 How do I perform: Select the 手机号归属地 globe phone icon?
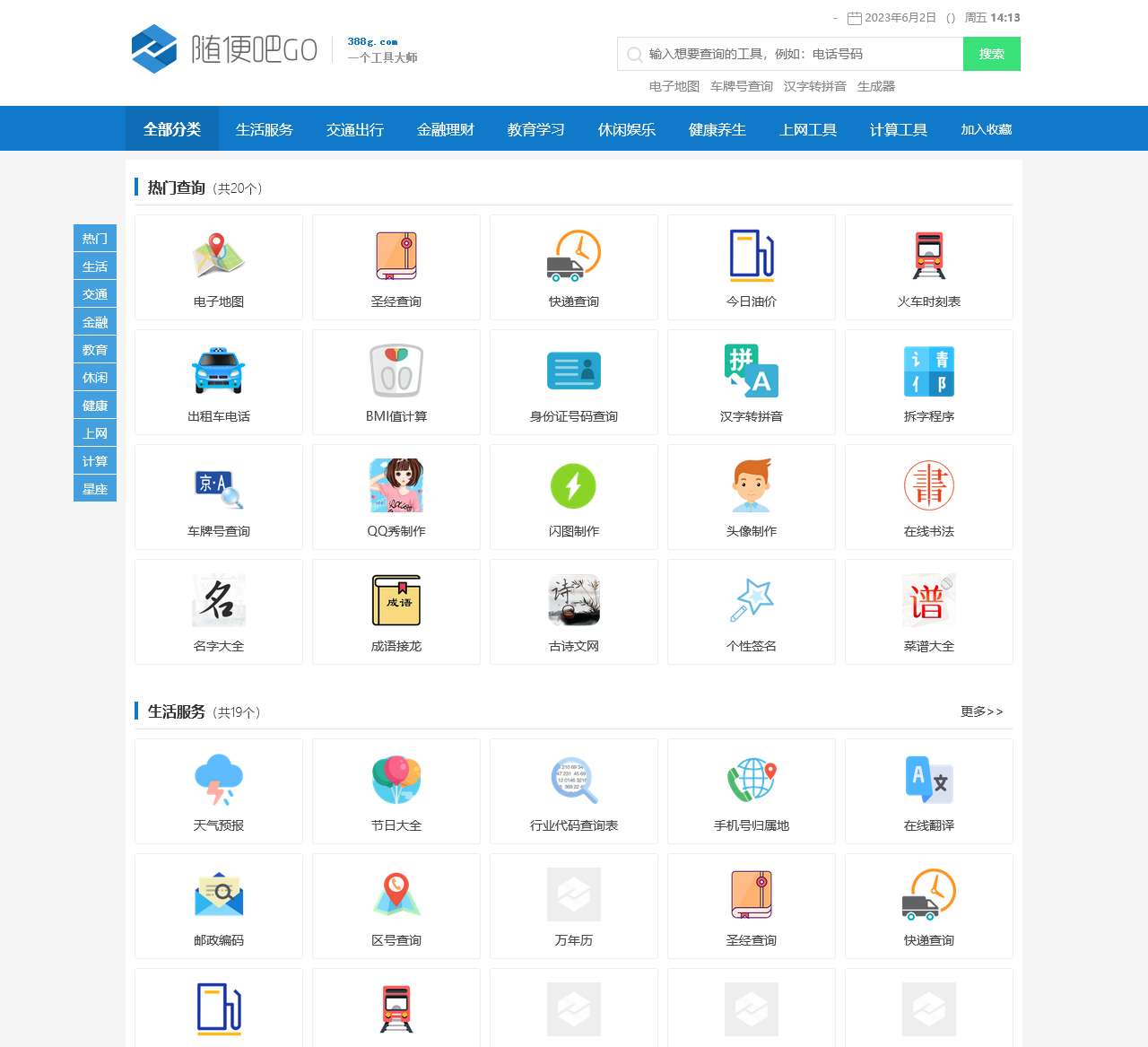click(752, 780)
